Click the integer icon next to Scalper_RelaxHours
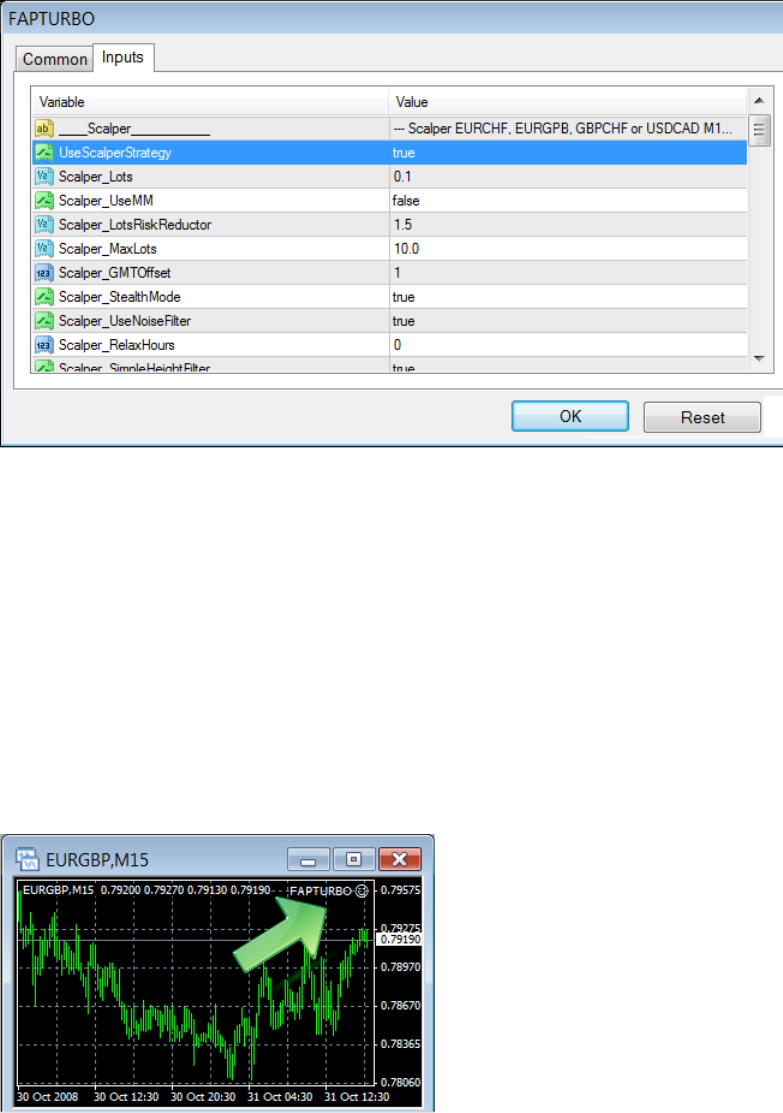The image size is (783, 1113). click(x=44, y=345)
